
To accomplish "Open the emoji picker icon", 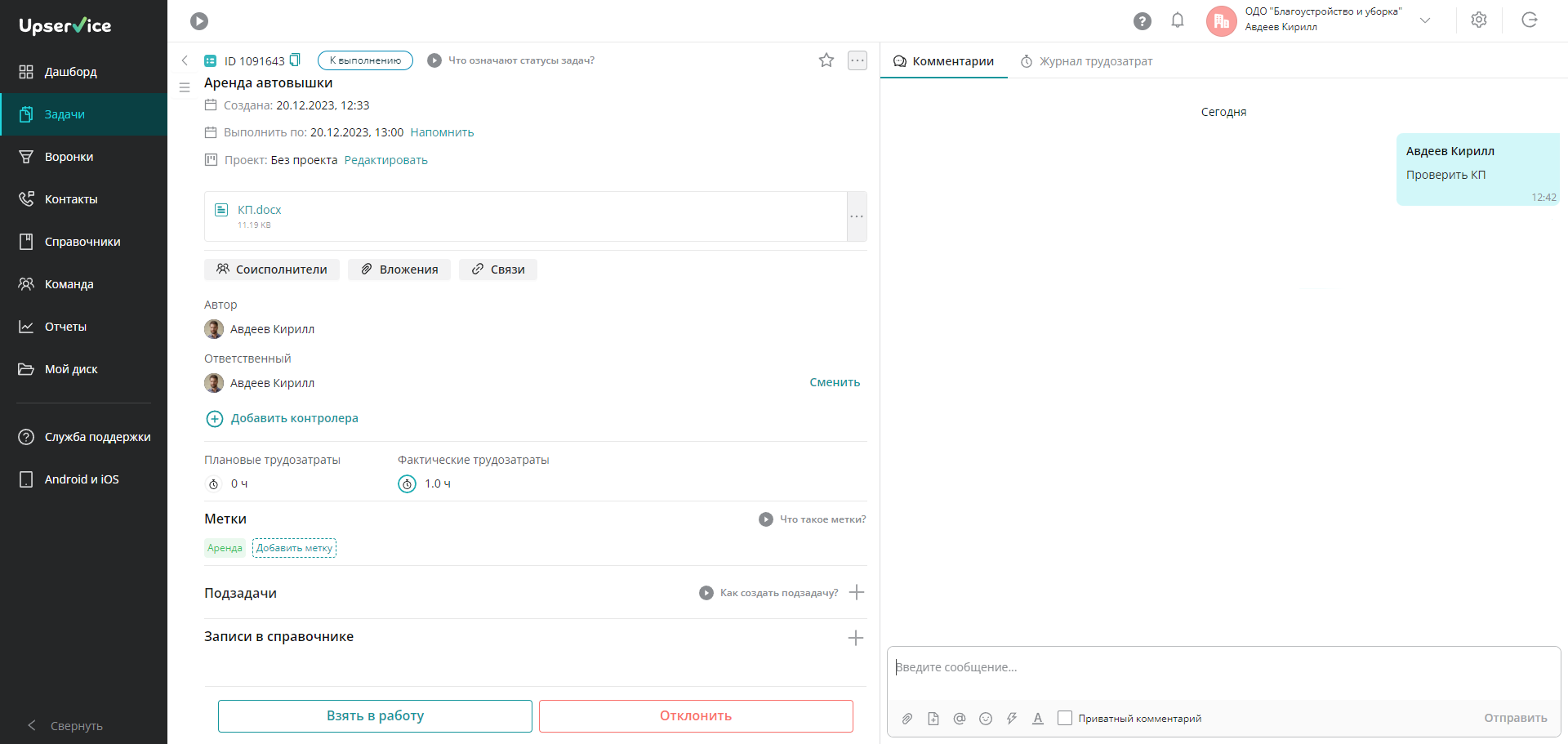I will click(986, 719).
